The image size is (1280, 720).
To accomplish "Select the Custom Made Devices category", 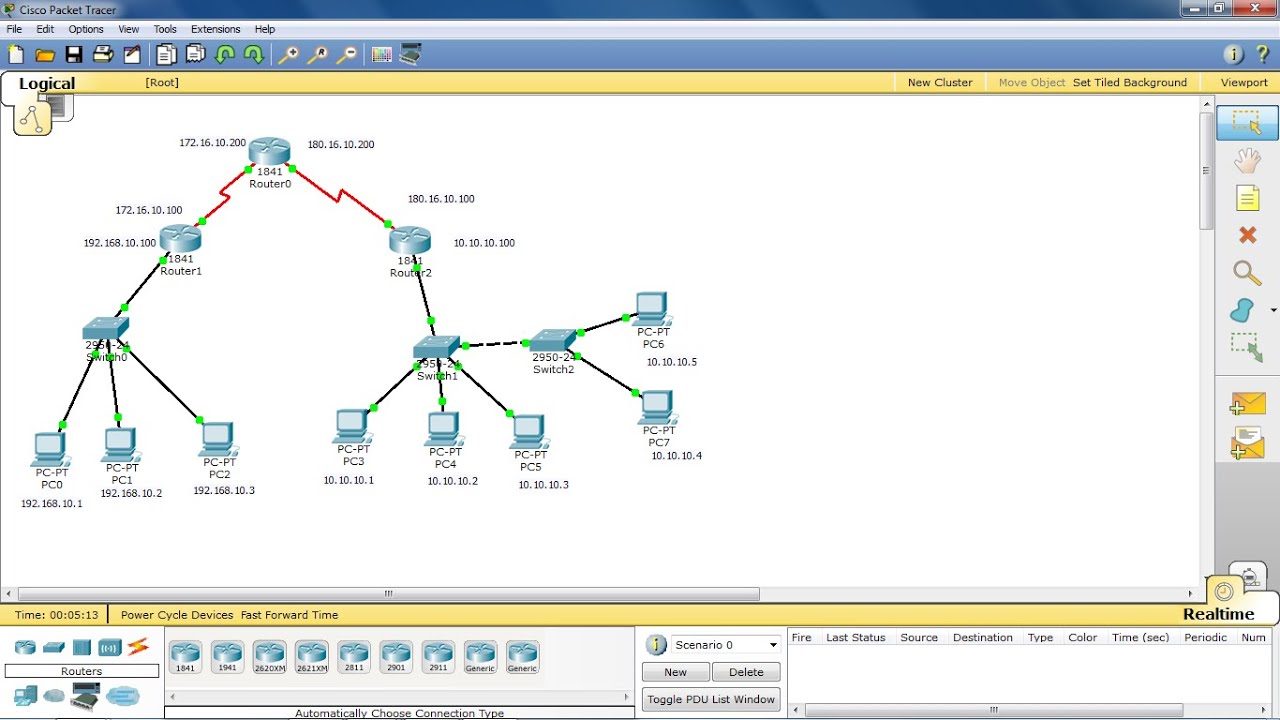I will click(x=86, y=695).
